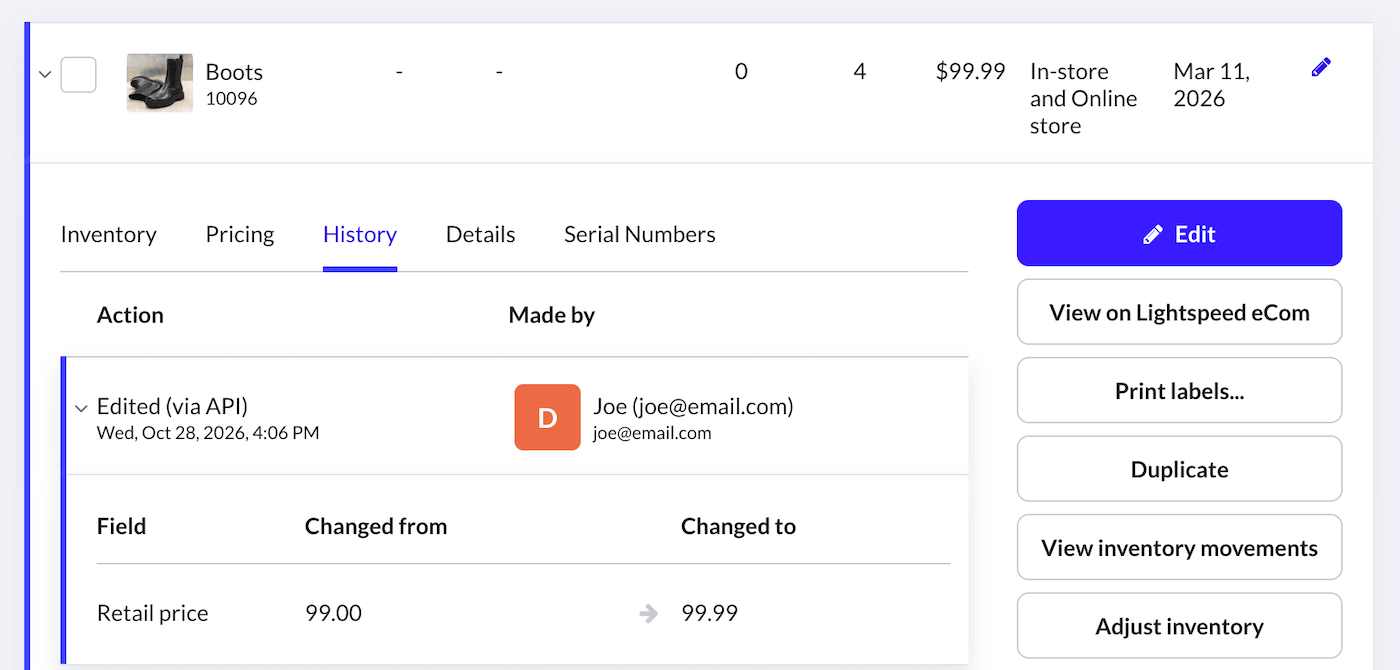Click the Mar 11, 2026 date
Viewport: 1400px width, 670px height.
point(1212,85)
